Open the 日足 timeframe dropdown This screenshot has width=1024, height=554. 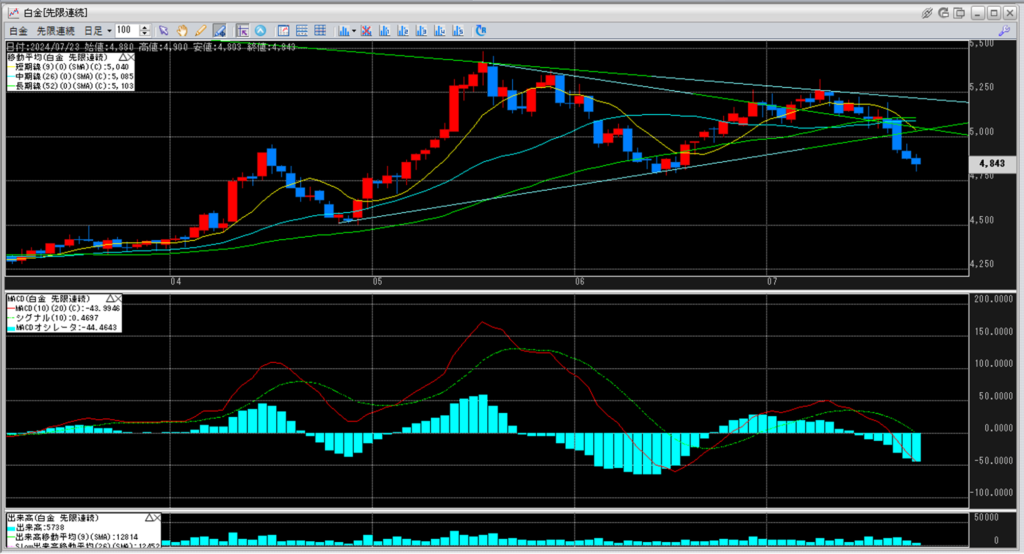click(x=97, y=31)
